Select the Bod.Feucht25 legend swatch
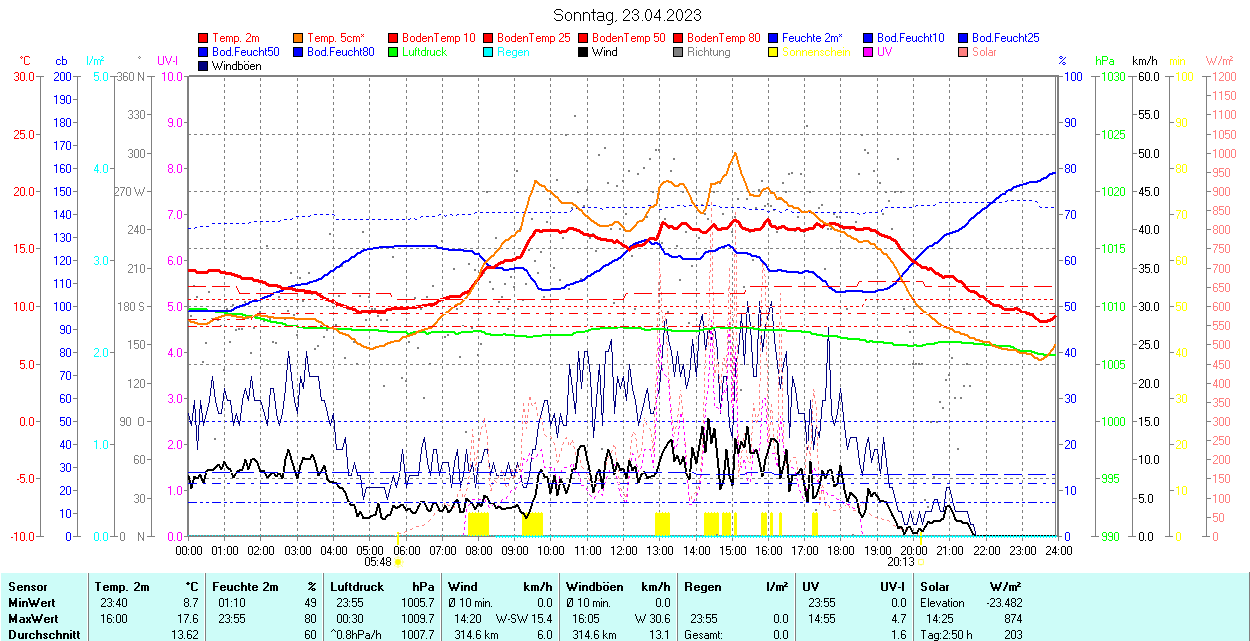Image resolution: width=1250 pixels, height=641 pixels. (963, 38)
